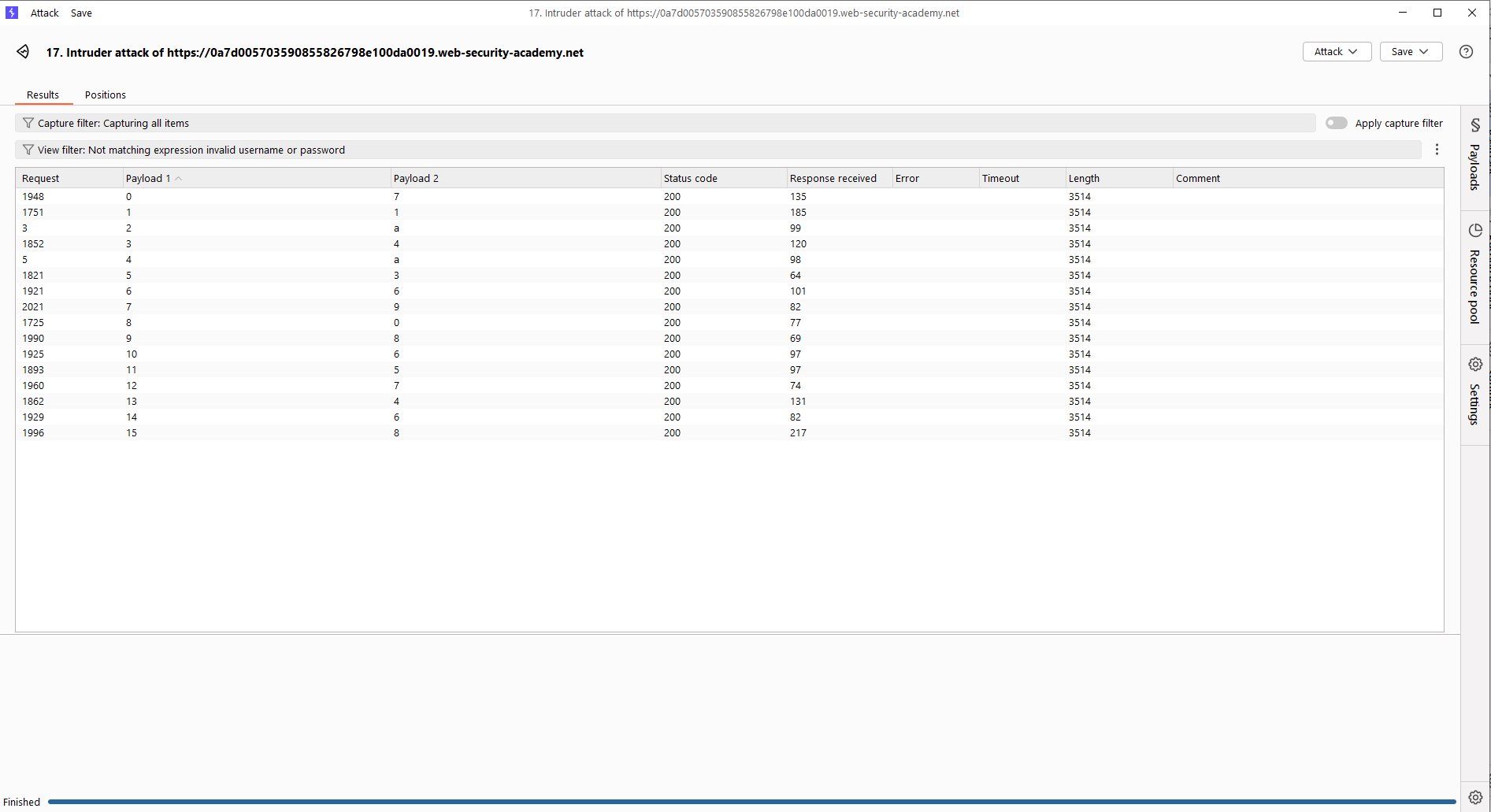The height and width of the screenshot is (812, 1491).
Task: Expand the Attack dropdown button
Action: click(1337, 52)
